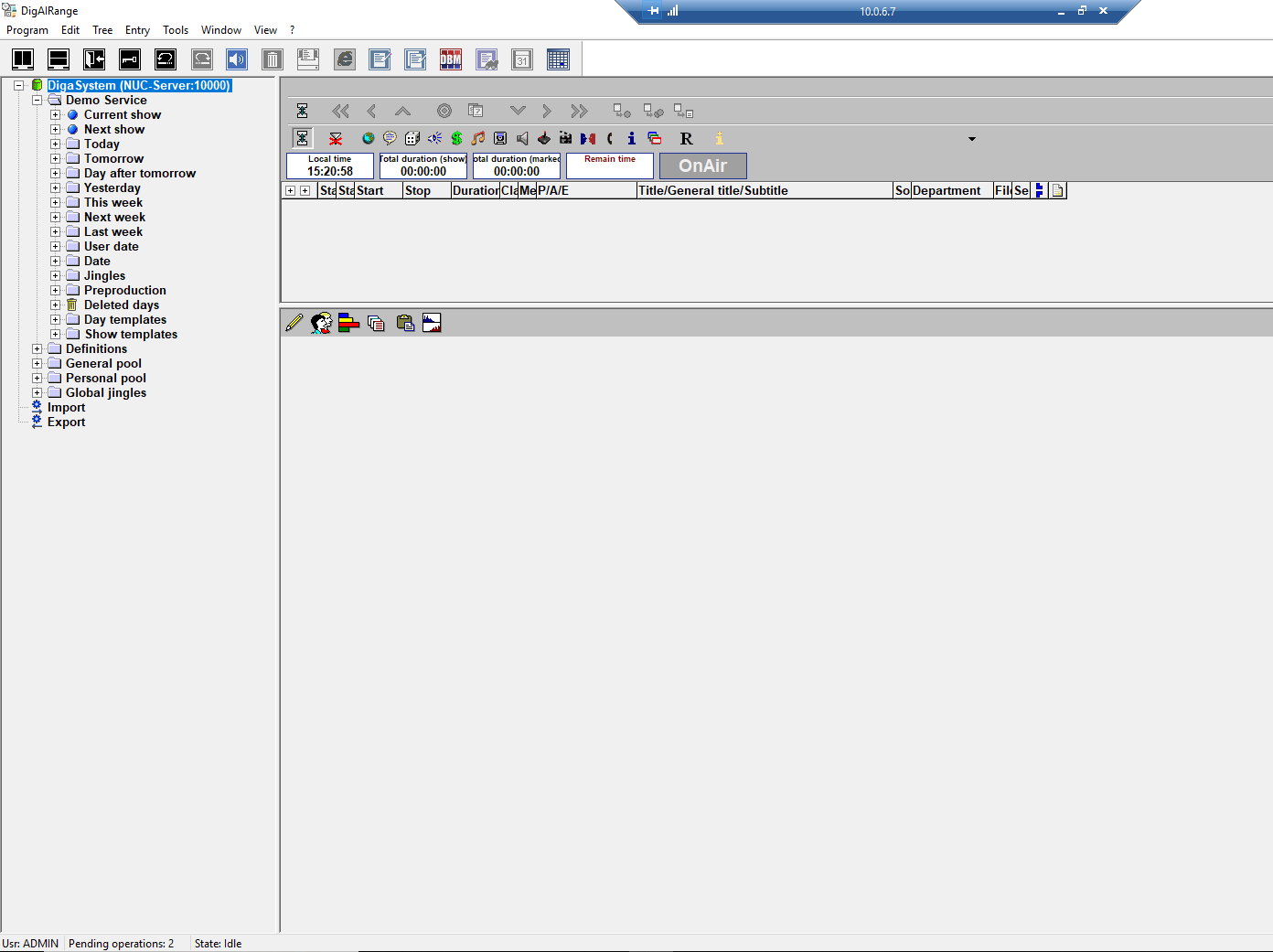
Task: Click the key icon in top toolbar
Action: (x=130, y=59)
